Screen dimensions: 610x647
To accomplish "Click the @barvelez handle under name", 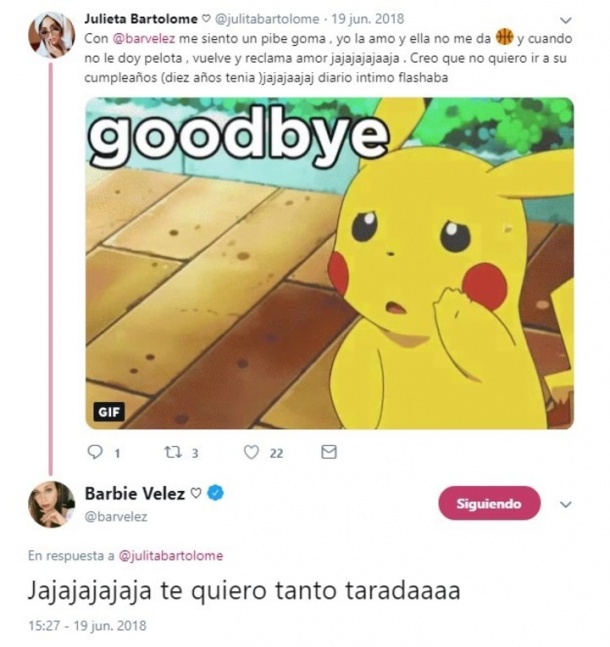I will 116,517.
